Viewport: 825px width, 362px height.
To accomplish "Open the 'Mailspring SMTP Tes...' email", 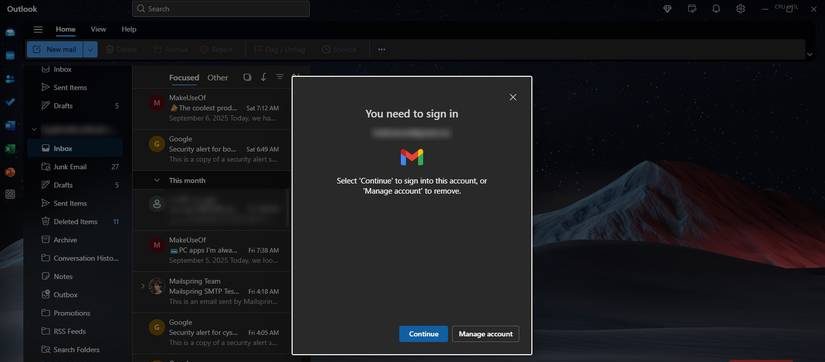I will pyautogui.click(x=211, y=291).
